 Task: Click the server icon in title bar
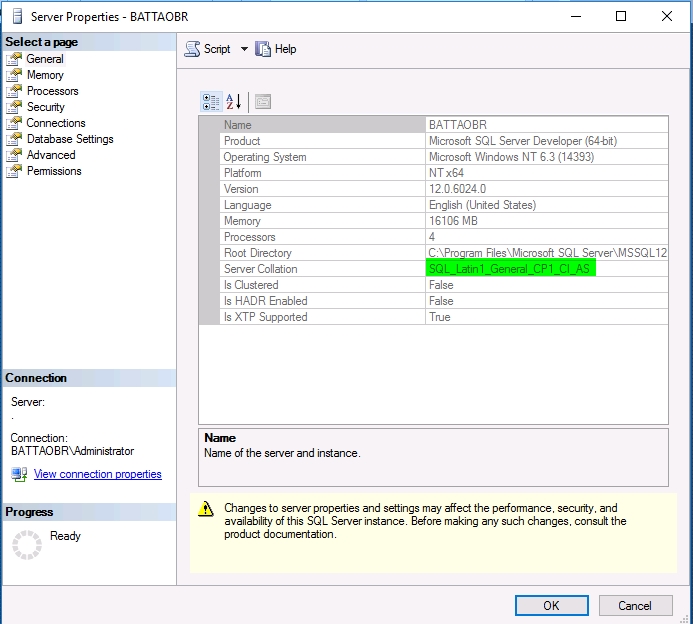click(x=17, y=17)
